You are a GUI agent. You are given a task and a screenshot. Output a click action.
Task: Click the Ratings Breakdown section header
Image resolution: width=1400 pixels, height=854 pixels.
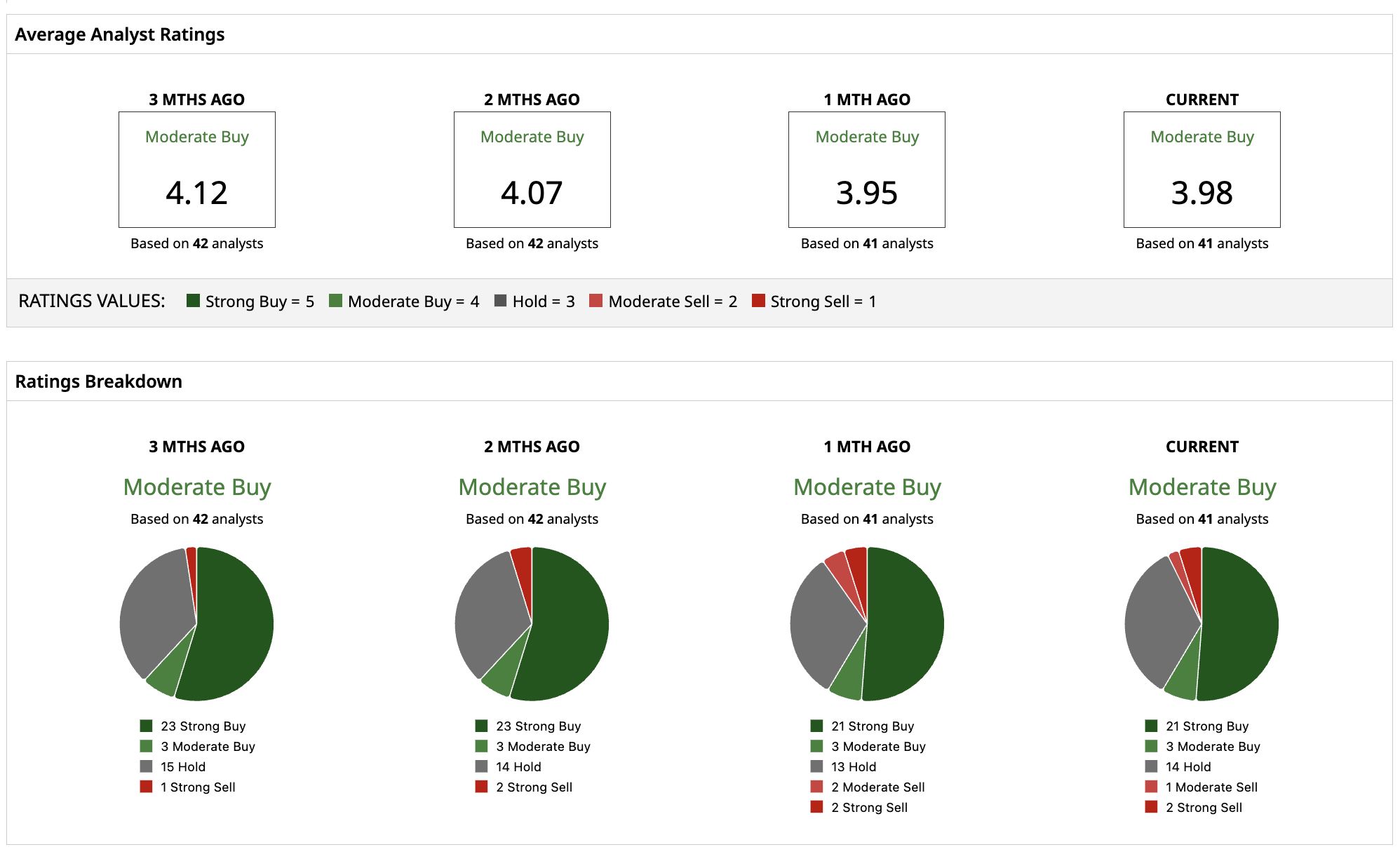[98, 381]
